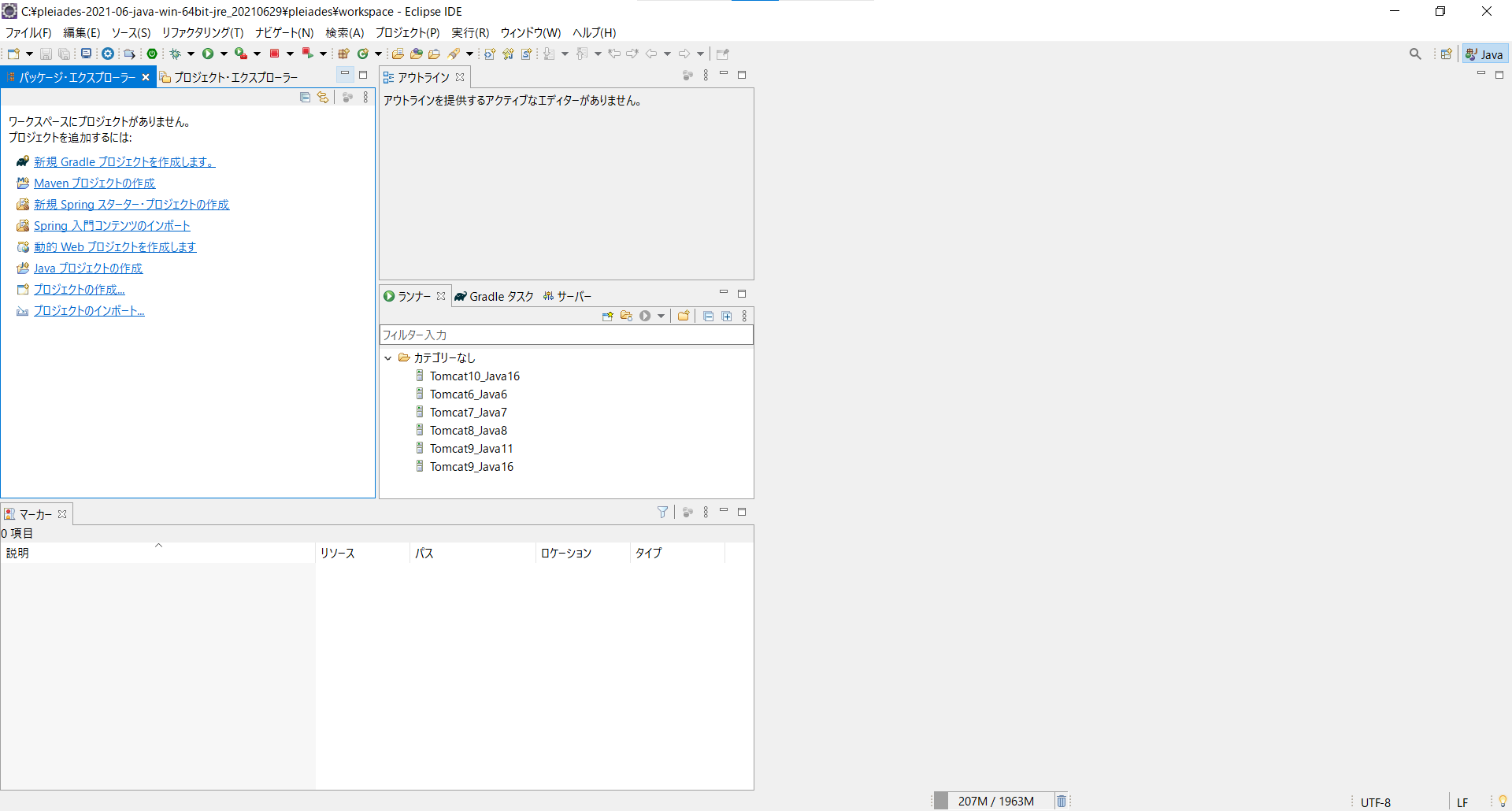Open the dropdown next to red Stop icon
The image size is (1512, 811).
[290, 54]
